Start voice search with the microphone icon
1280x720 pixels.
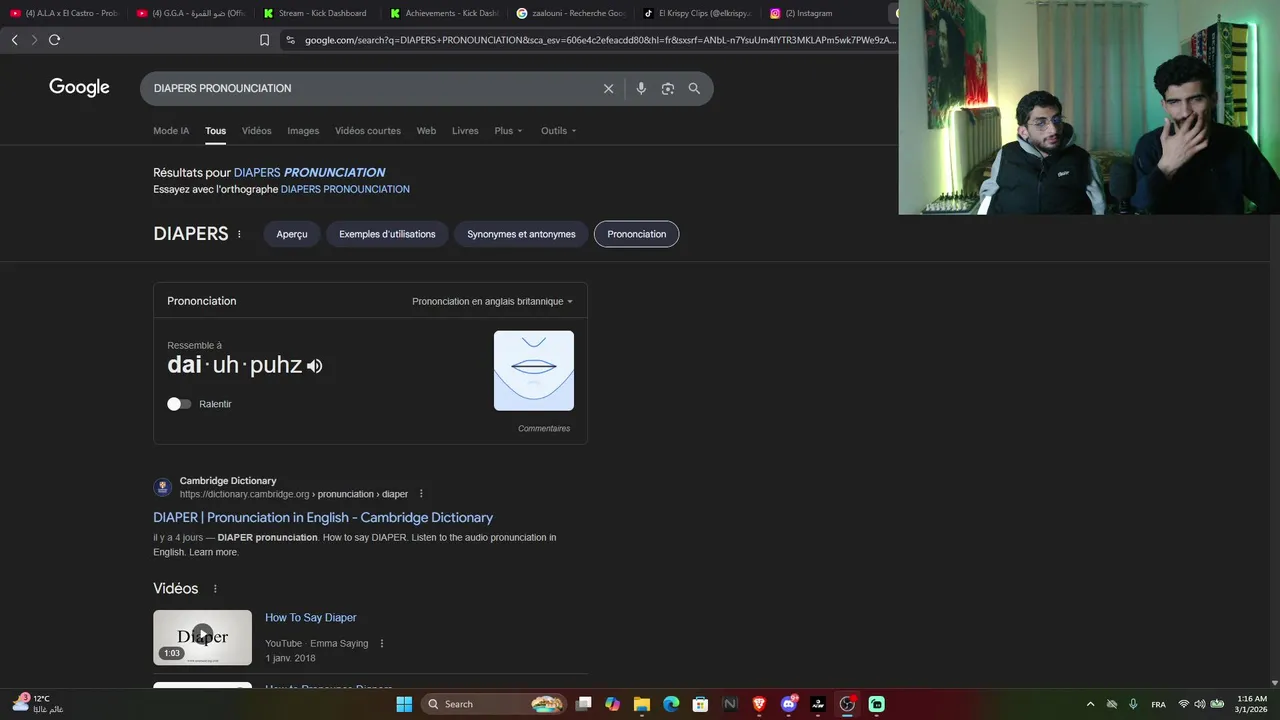(641, 88)
